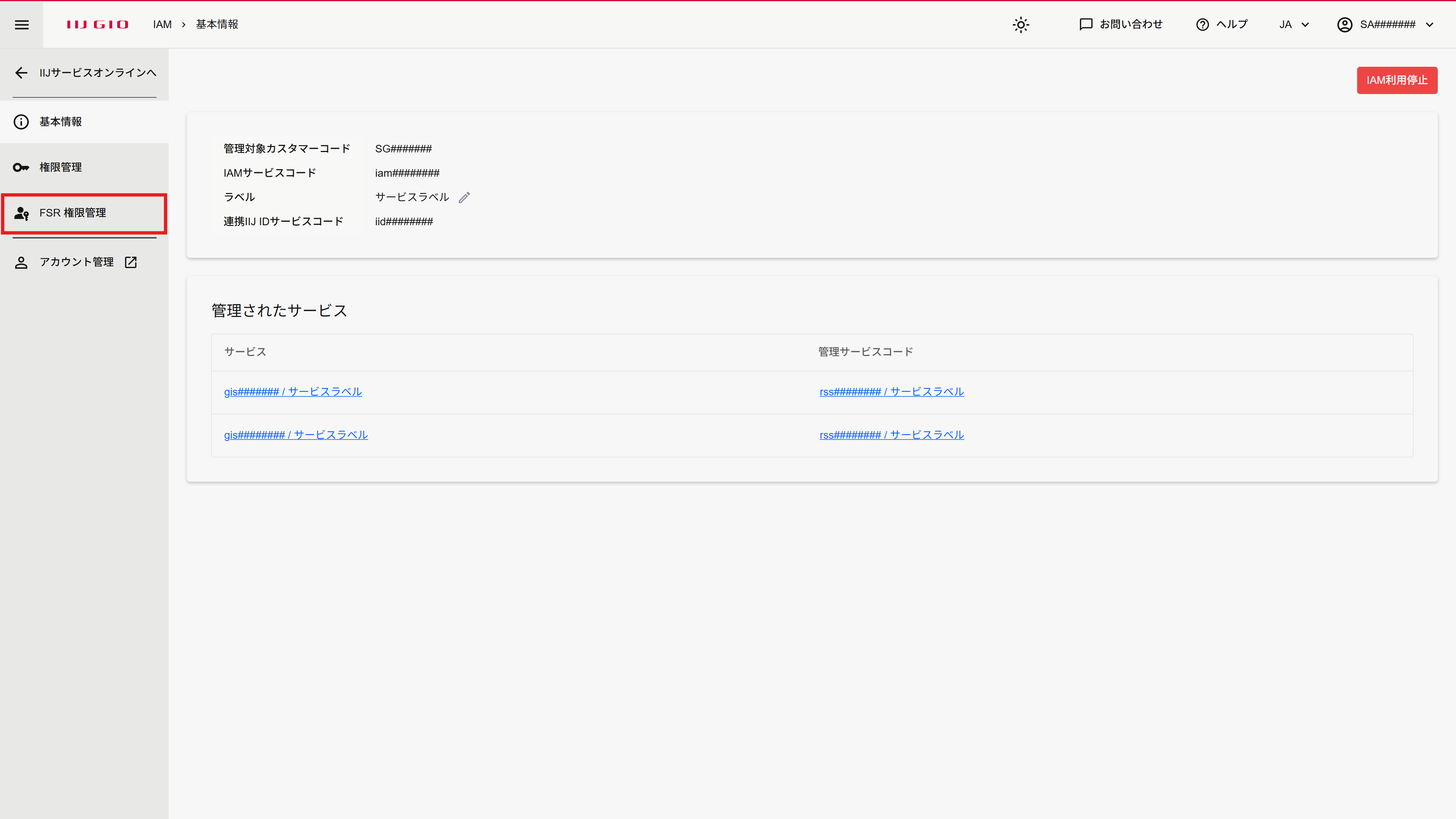Click the お問い合わせ chat icon
This screenshot has height=819, width=1456.
point(1085,24)
